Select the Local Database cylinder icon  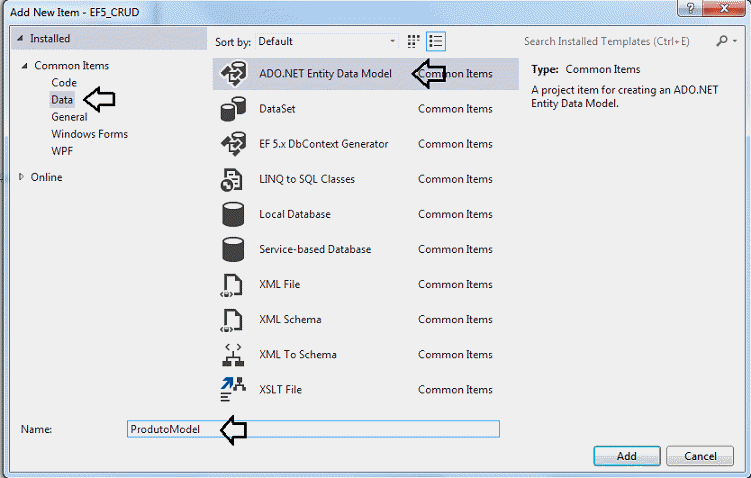233,214
